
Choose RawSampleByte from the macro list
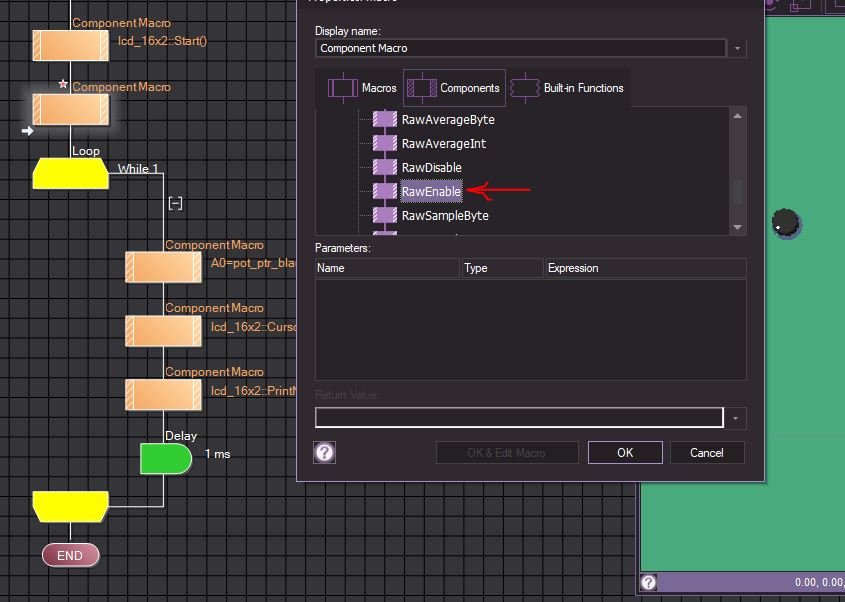tap(444, 215)
